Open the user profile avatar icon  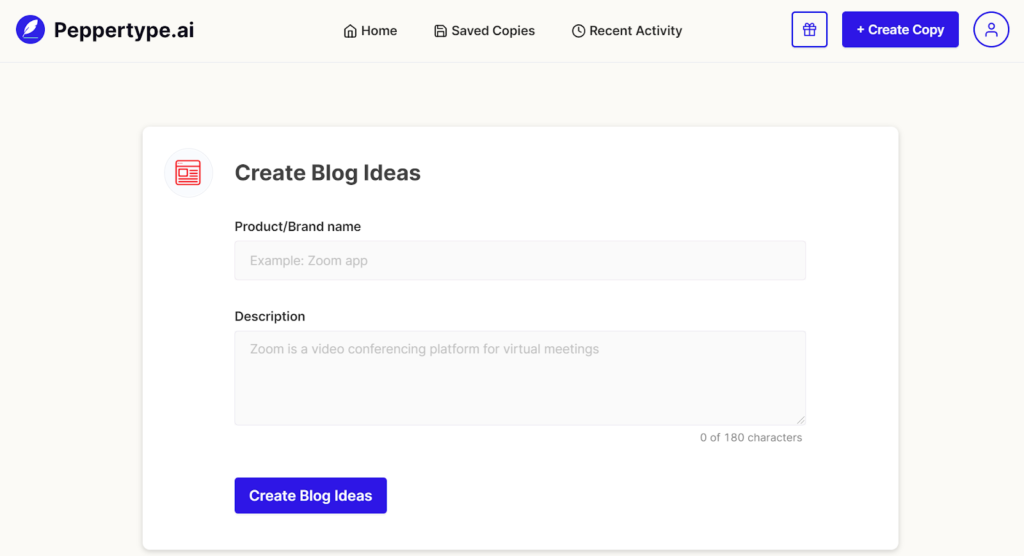point(991,30)
